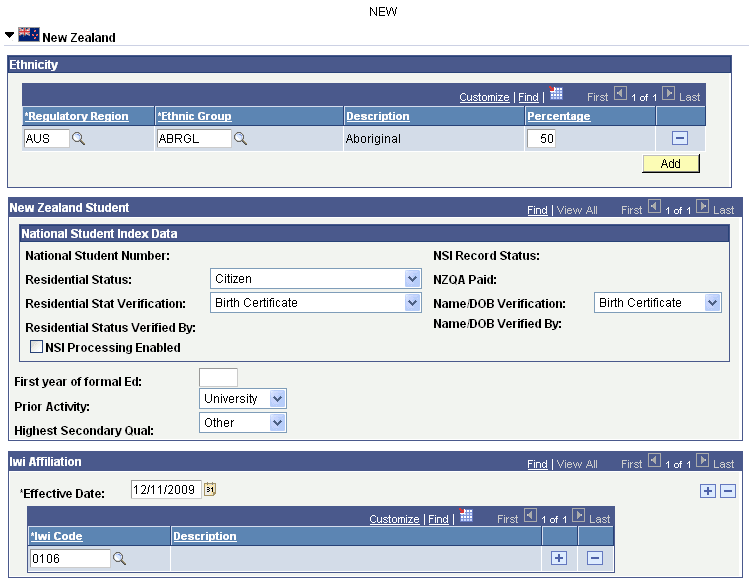Click the New Zealand flag icon
Image resolution: width=749 pixels, height=583 pixels.
(x=29, y=34)
